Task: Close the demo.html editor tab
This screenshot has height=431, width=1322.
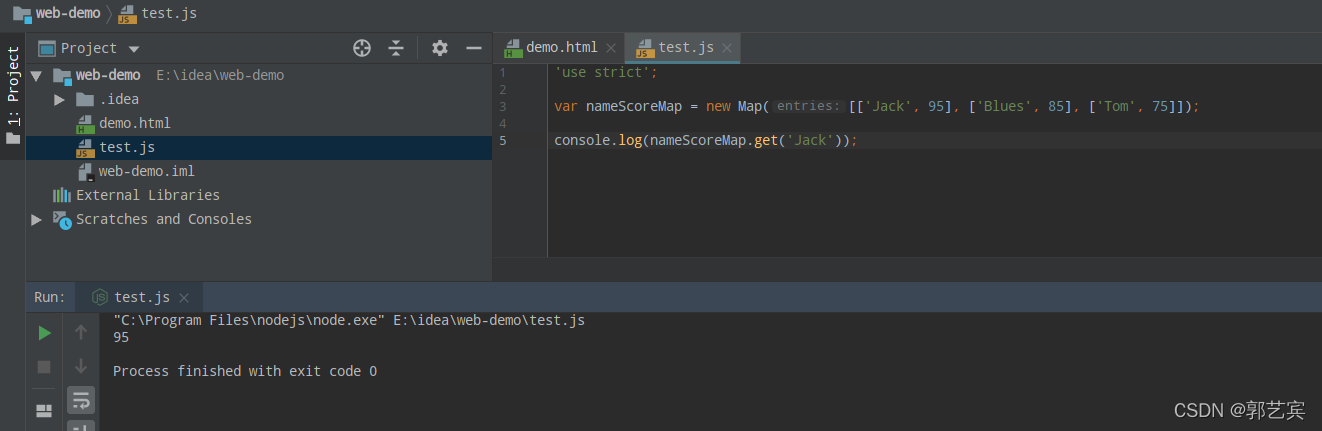Action: tap(611, 48)
